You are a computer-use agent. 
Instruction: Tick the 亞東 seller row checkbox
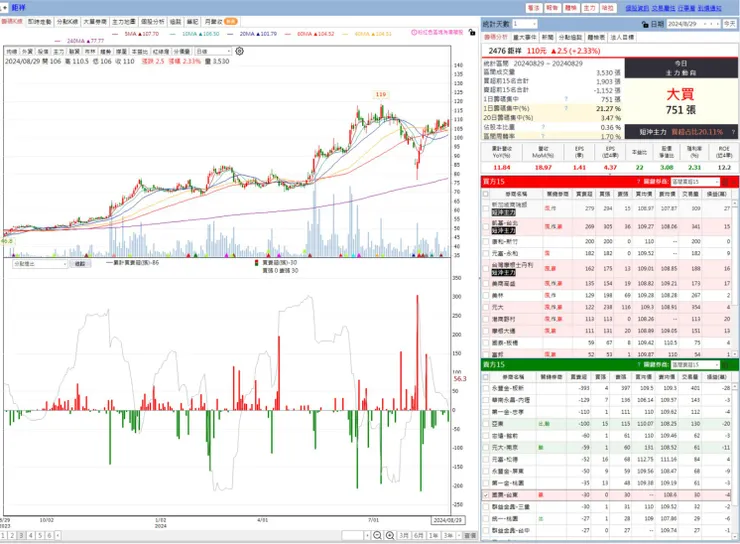click(486, 424)
